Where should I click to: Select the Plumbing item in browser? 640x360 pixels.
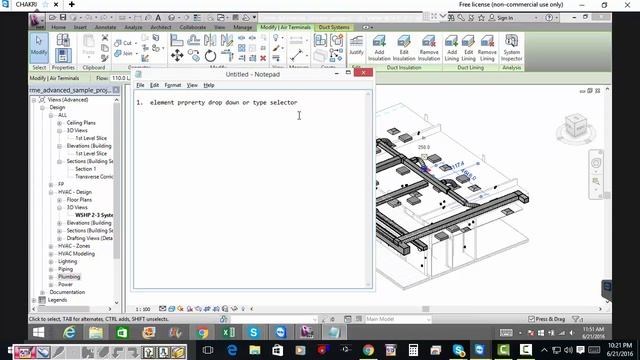pos(69,277)
